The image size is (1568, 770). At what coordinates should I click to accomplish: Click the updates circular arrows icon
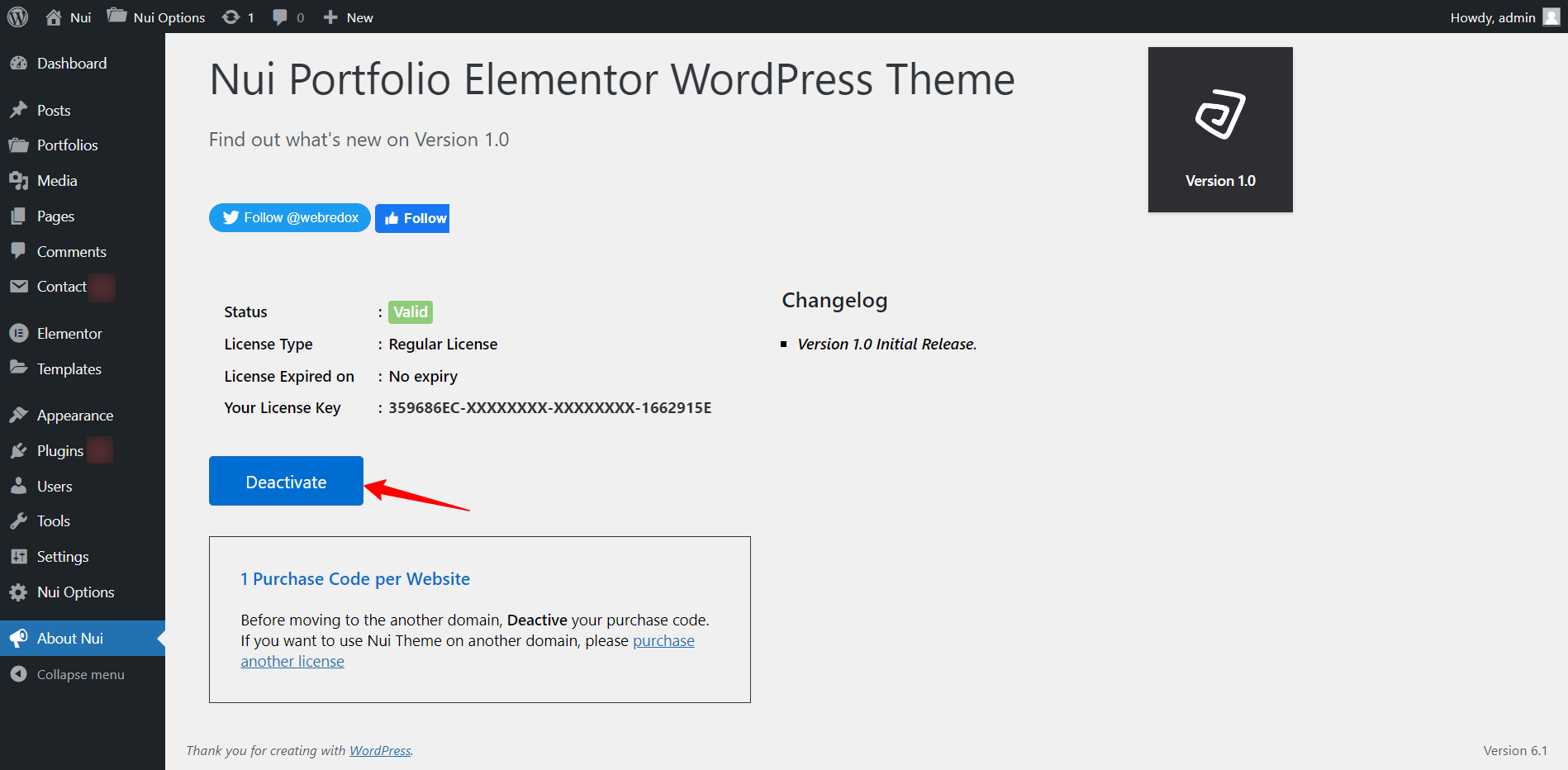(230, 17)
